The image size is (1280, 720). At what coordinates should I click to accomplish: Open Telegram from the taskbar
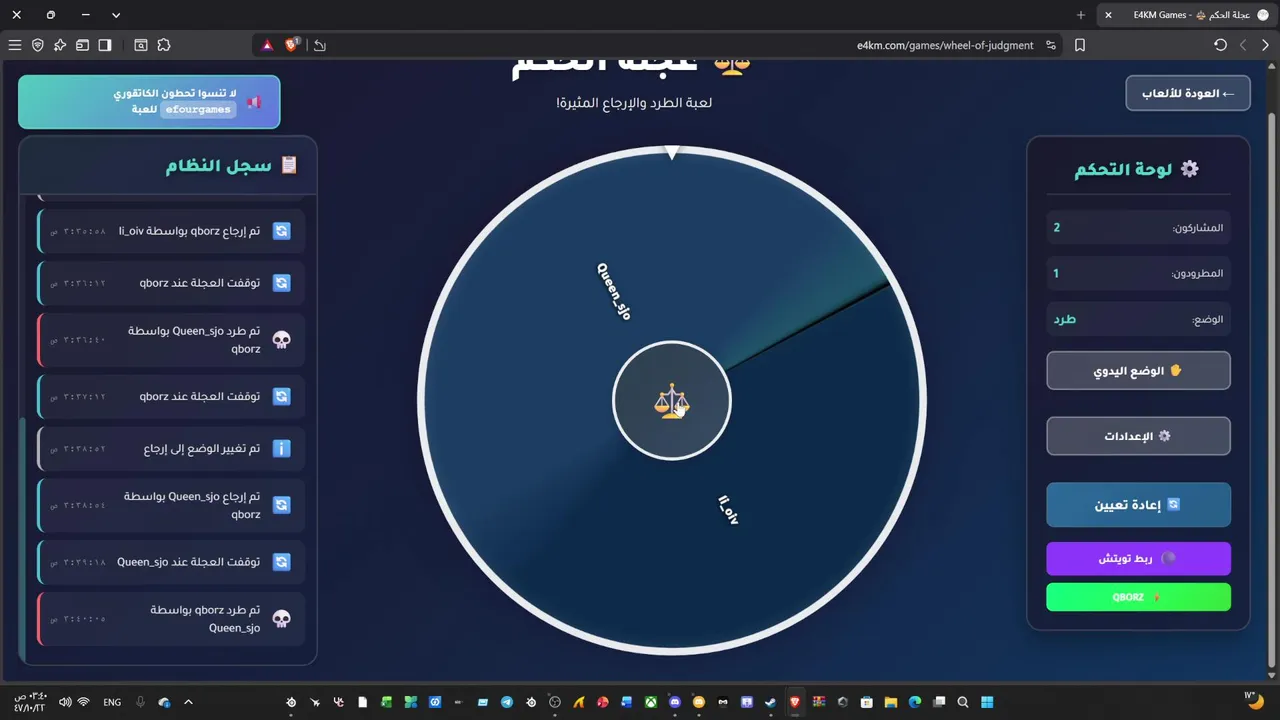(x=507, y=702)
